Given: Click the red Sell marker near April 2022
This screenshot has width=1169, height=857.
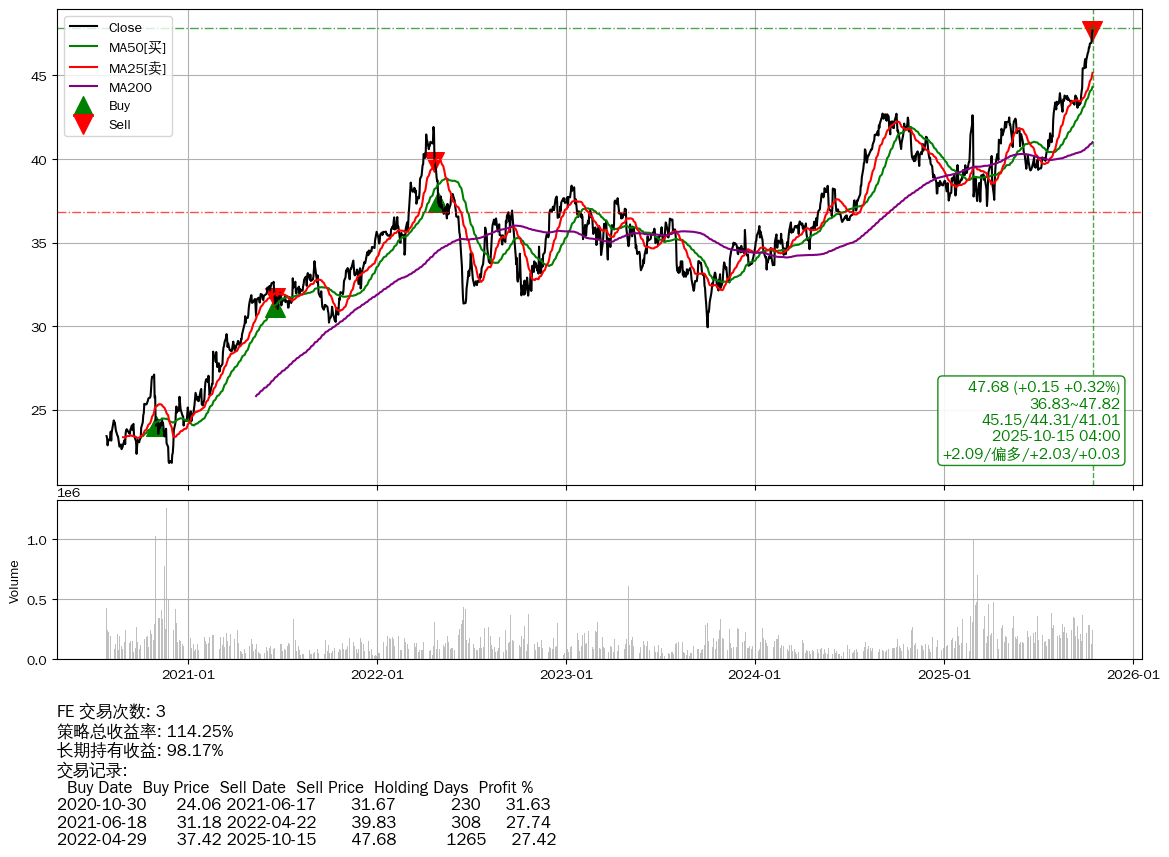Looking at the screenshot, I should (x=434, y=161).
